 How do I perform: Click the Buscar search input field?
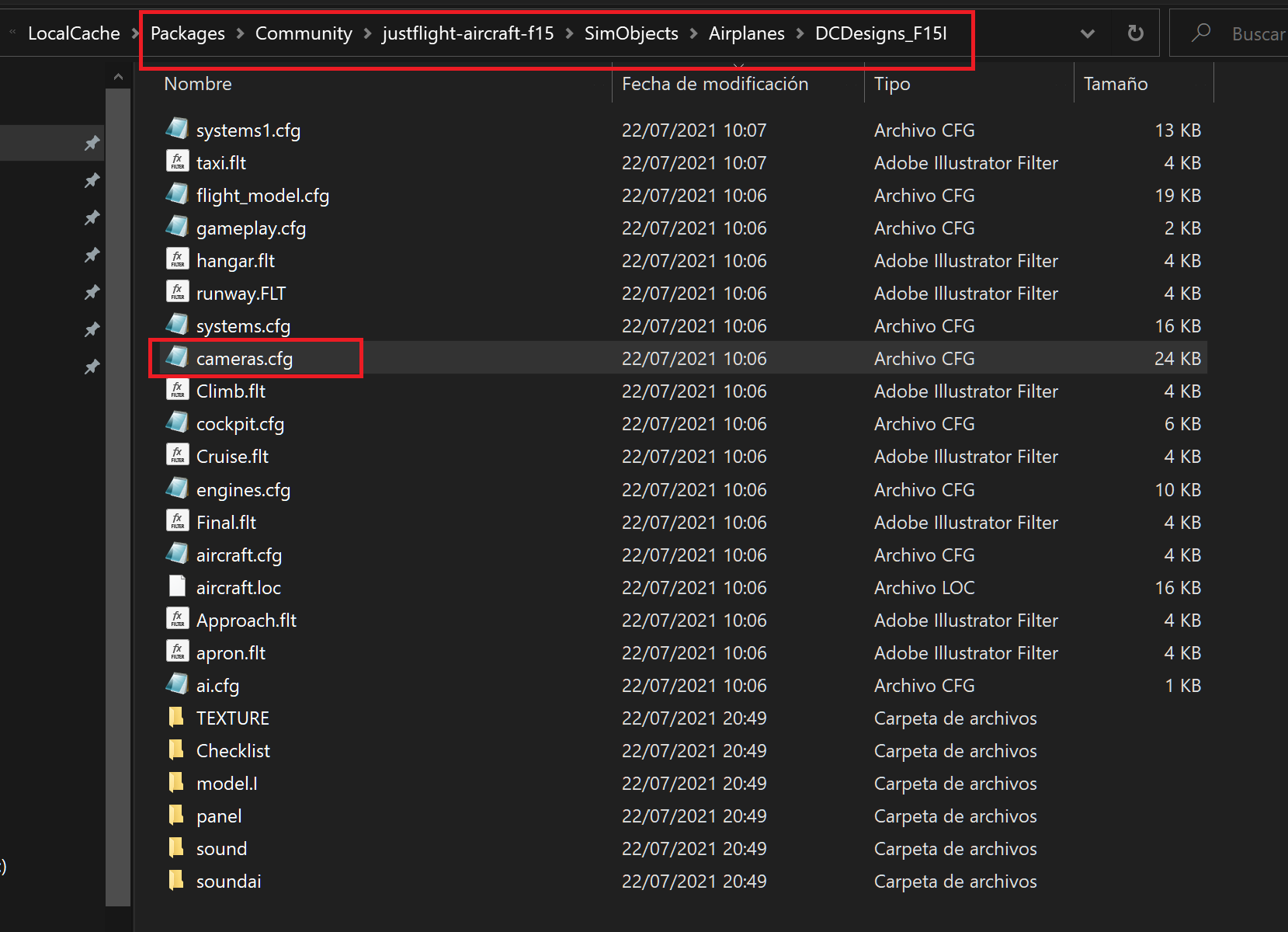1256,33
